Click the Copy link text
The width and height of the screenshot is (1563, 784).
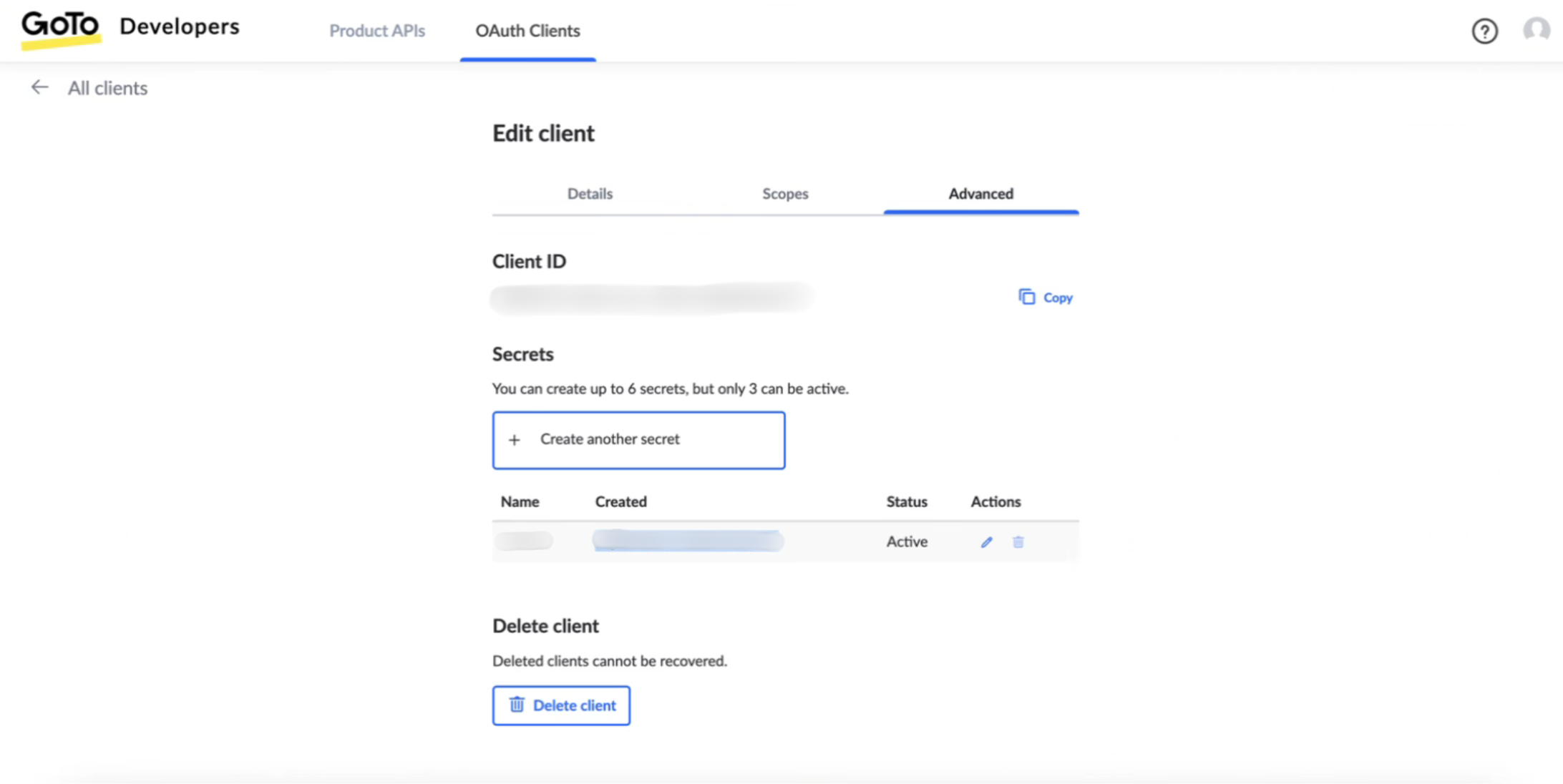(x=1057, y=298)
